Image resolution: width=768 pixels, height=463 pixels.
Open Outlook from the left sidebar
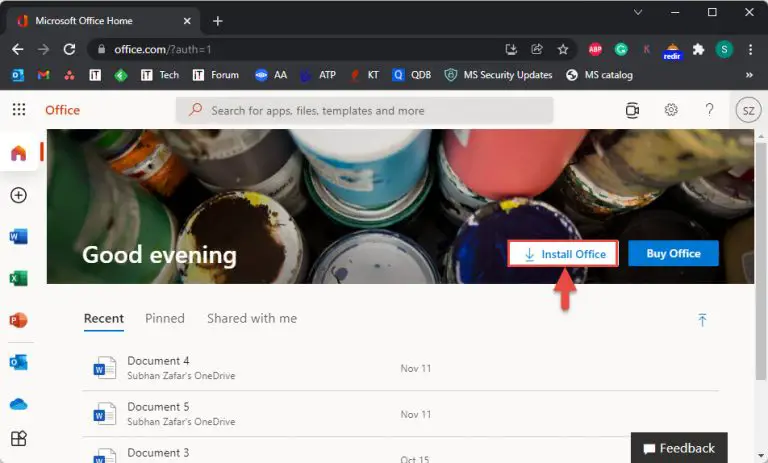point(18,362)
